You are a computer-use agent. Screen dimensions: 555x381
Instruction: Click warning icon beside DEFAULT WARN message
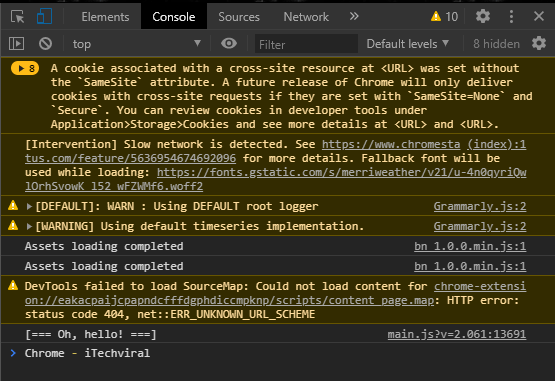13,205
